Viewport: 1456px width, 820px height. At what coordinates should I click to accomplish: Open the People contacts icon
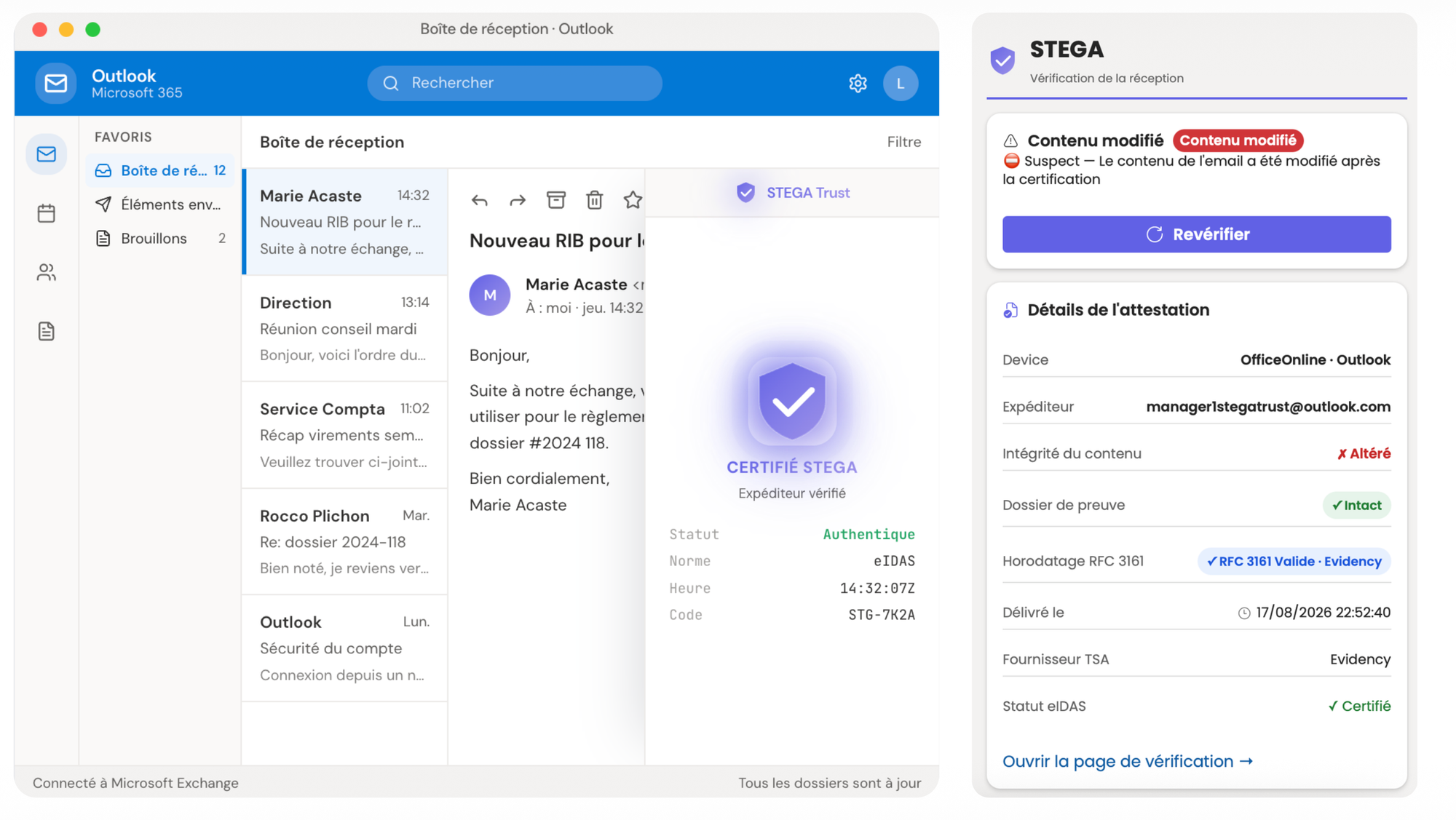pos(47,272)
